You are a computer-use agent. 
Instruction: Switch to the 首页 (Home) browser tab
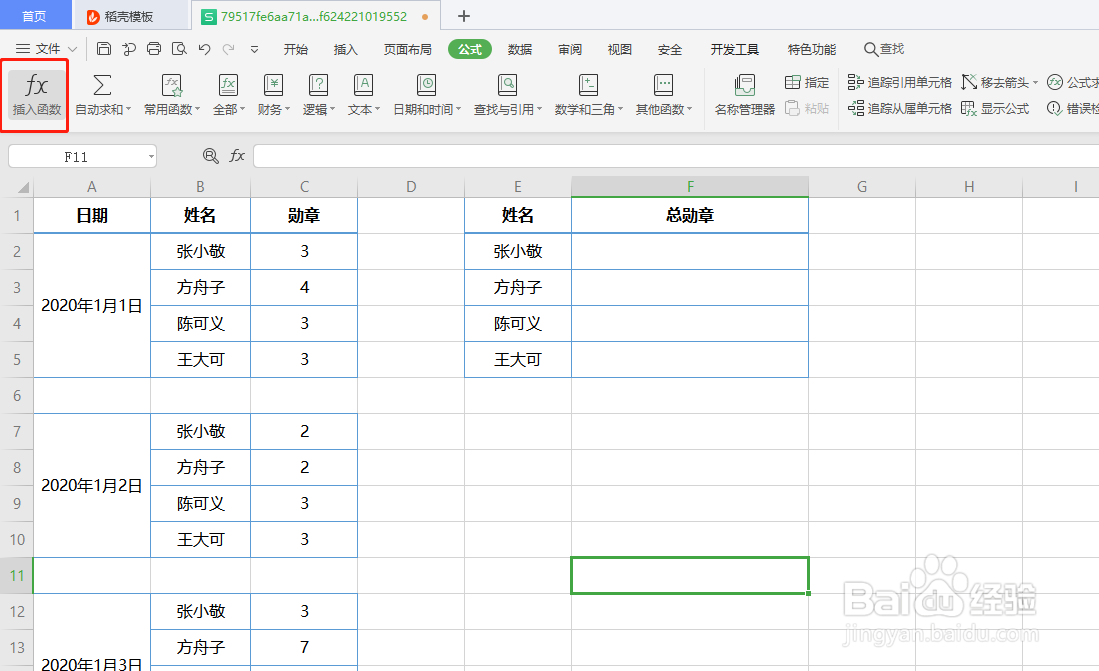[36, 15]
